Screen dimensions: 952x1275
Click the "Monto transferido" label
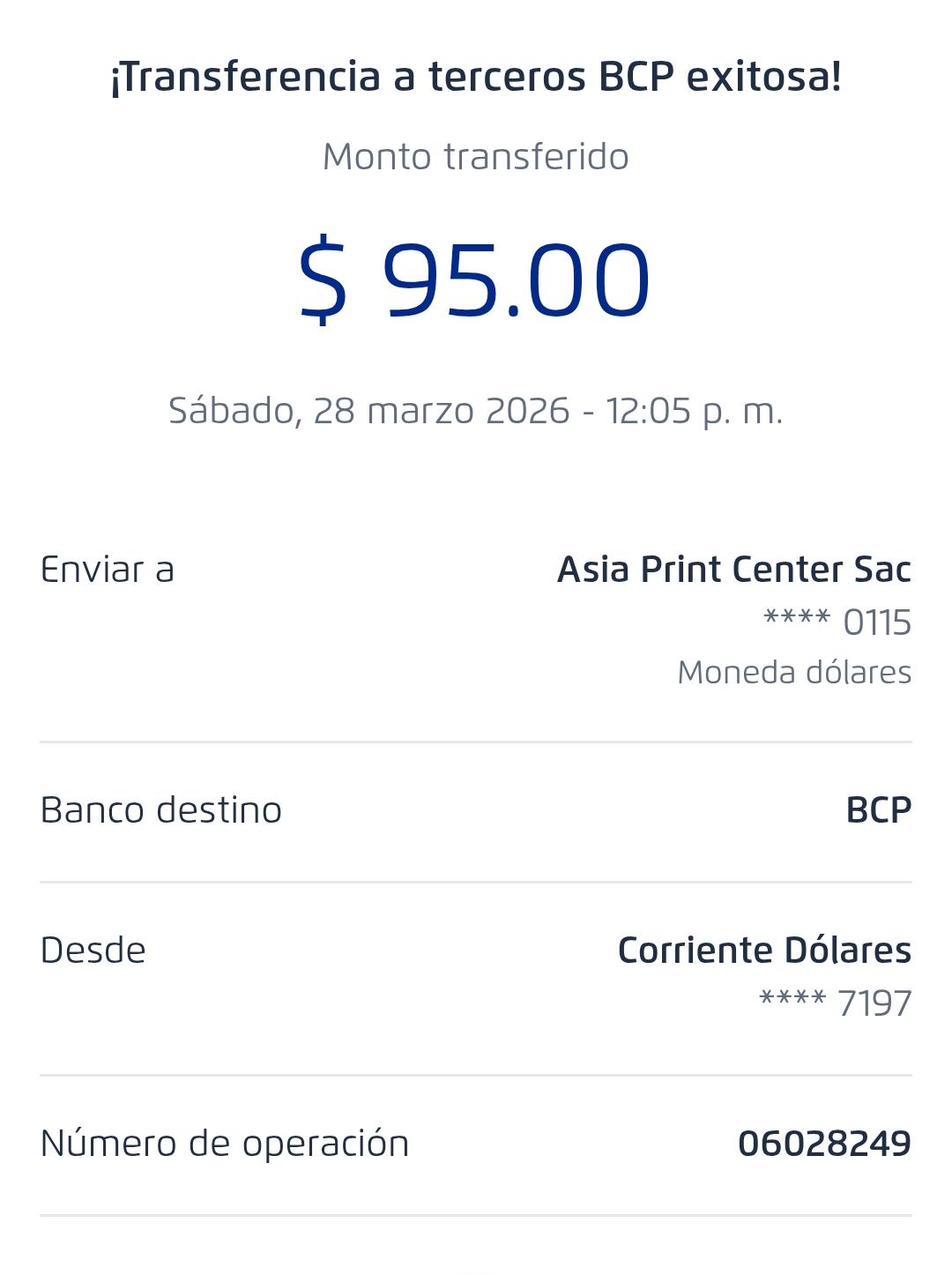click(x=476, y=157)
